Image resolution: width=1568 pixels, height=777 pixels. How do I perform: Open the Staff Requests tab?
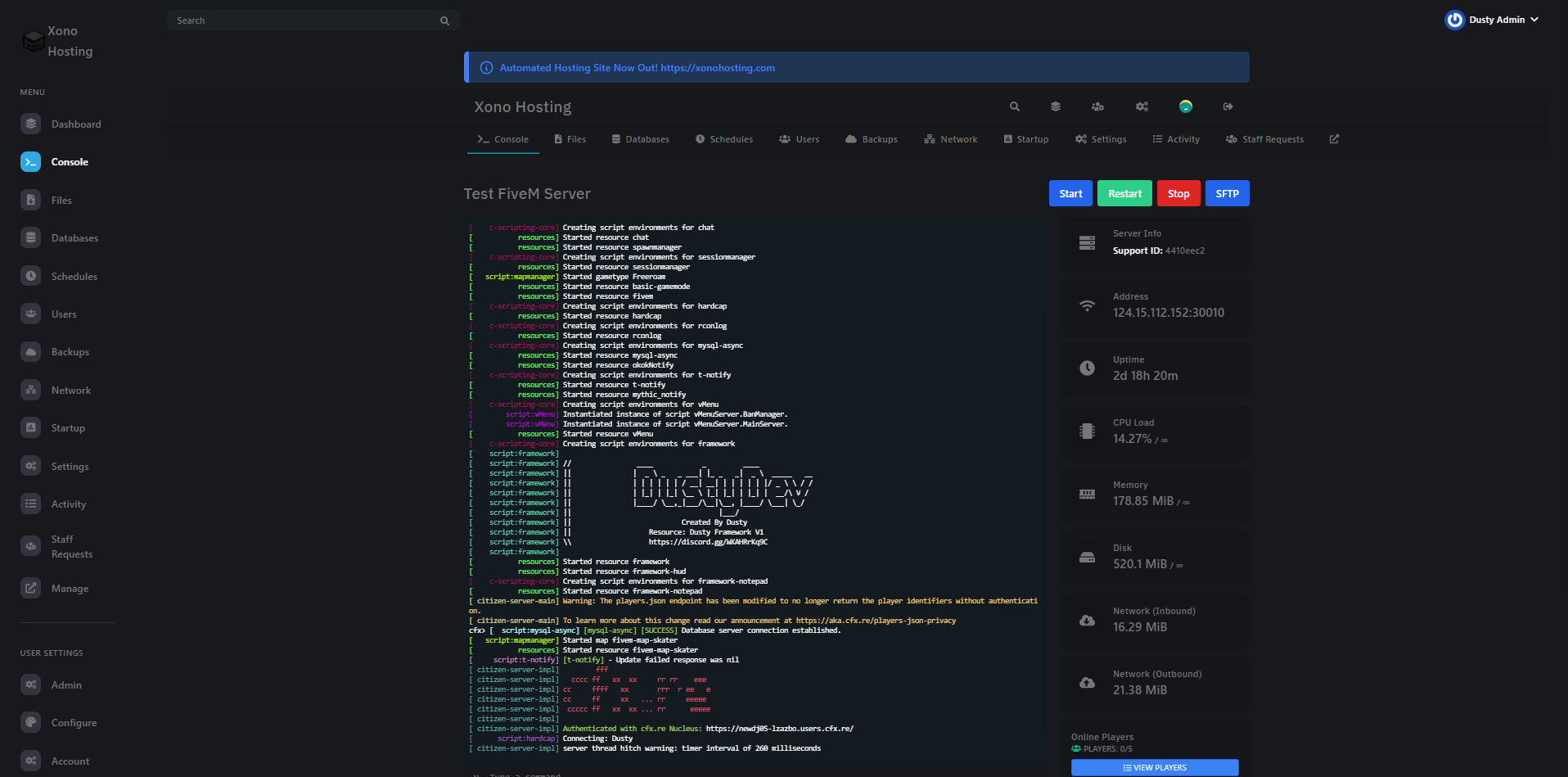tap(1264, 139)
